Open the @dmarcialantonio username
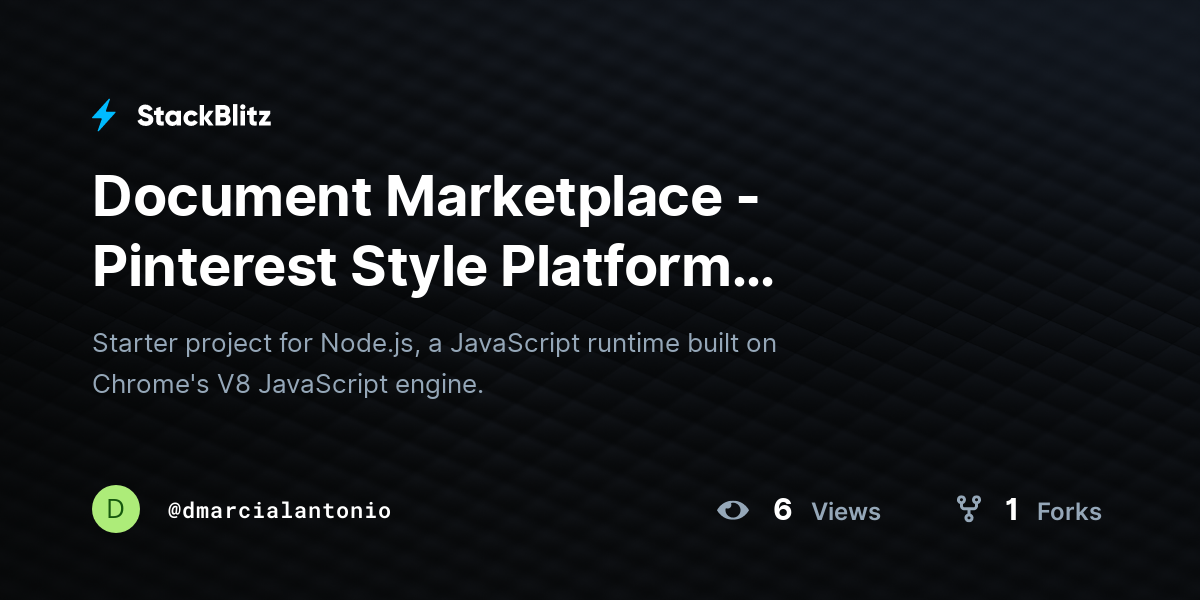This screenshot has height=600, width=1200. [280, 511]
